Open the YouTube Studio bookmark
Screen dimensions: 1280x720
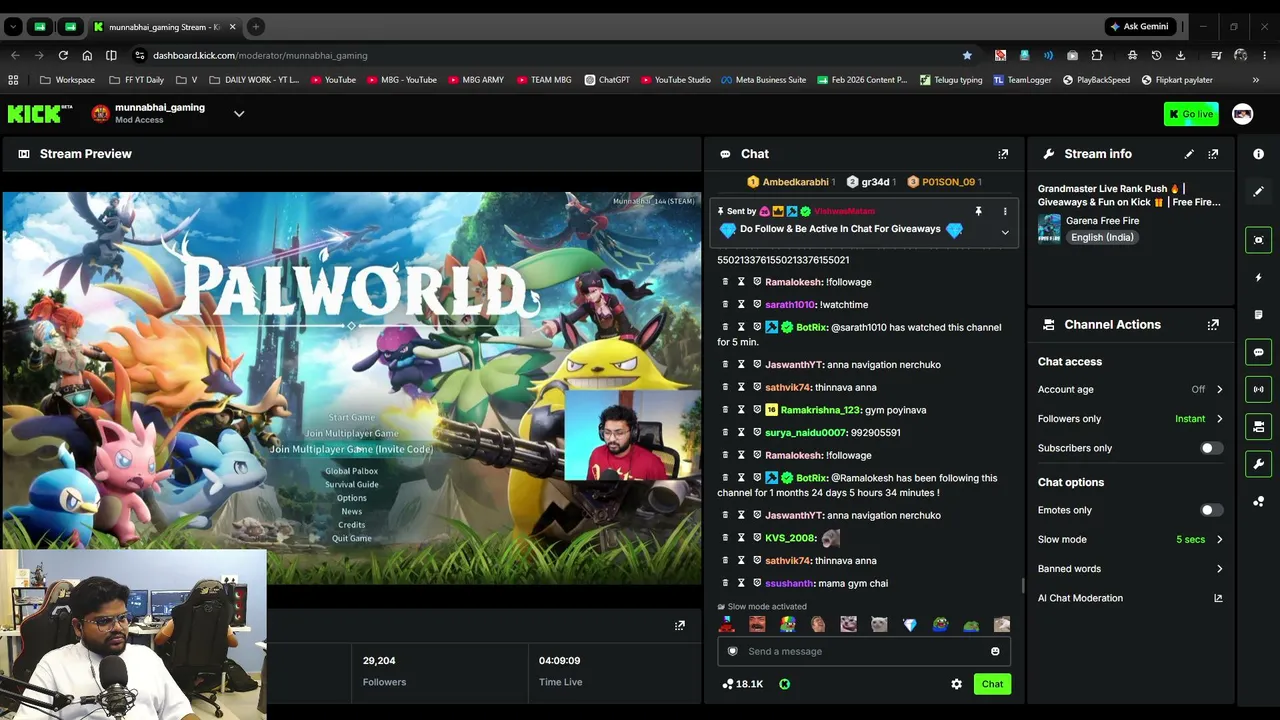(676, 80)
